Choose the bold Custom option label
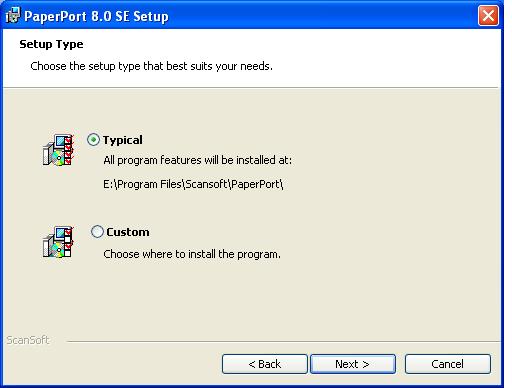This screenshot has width=512, height=388. click(128, 232)
